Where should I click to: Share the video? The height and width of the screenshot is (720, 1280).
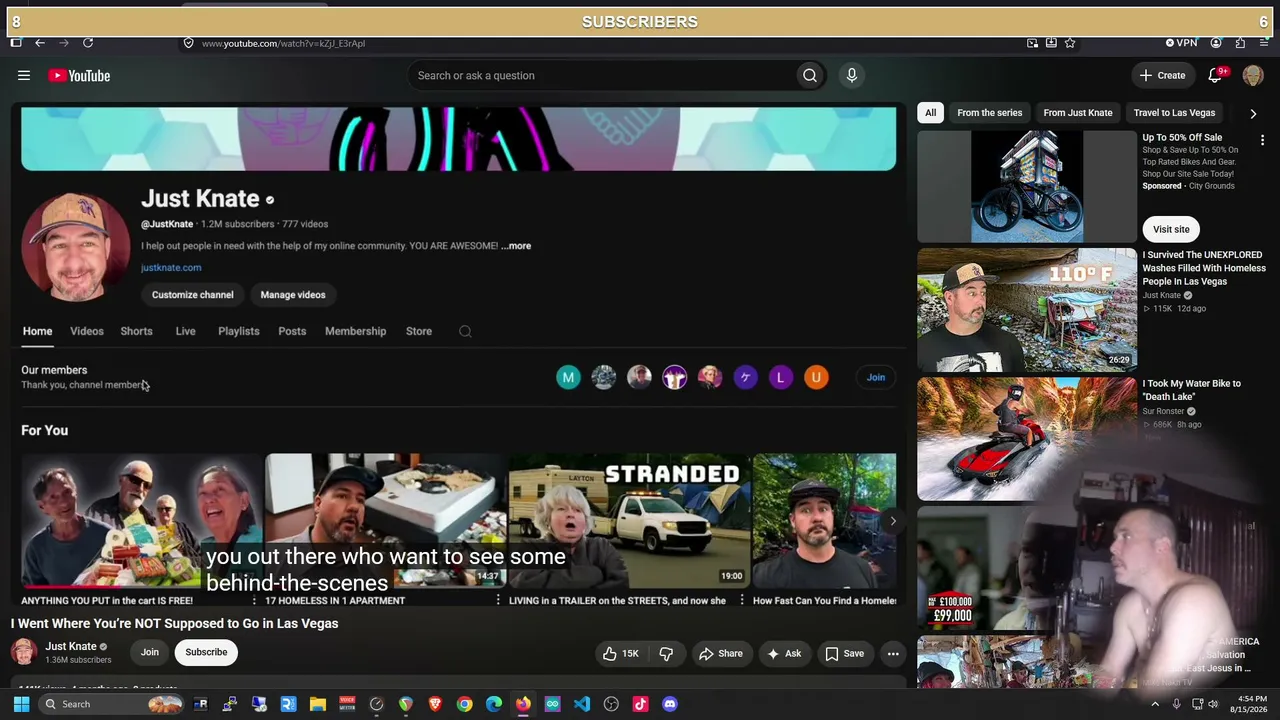pos(720,654)
